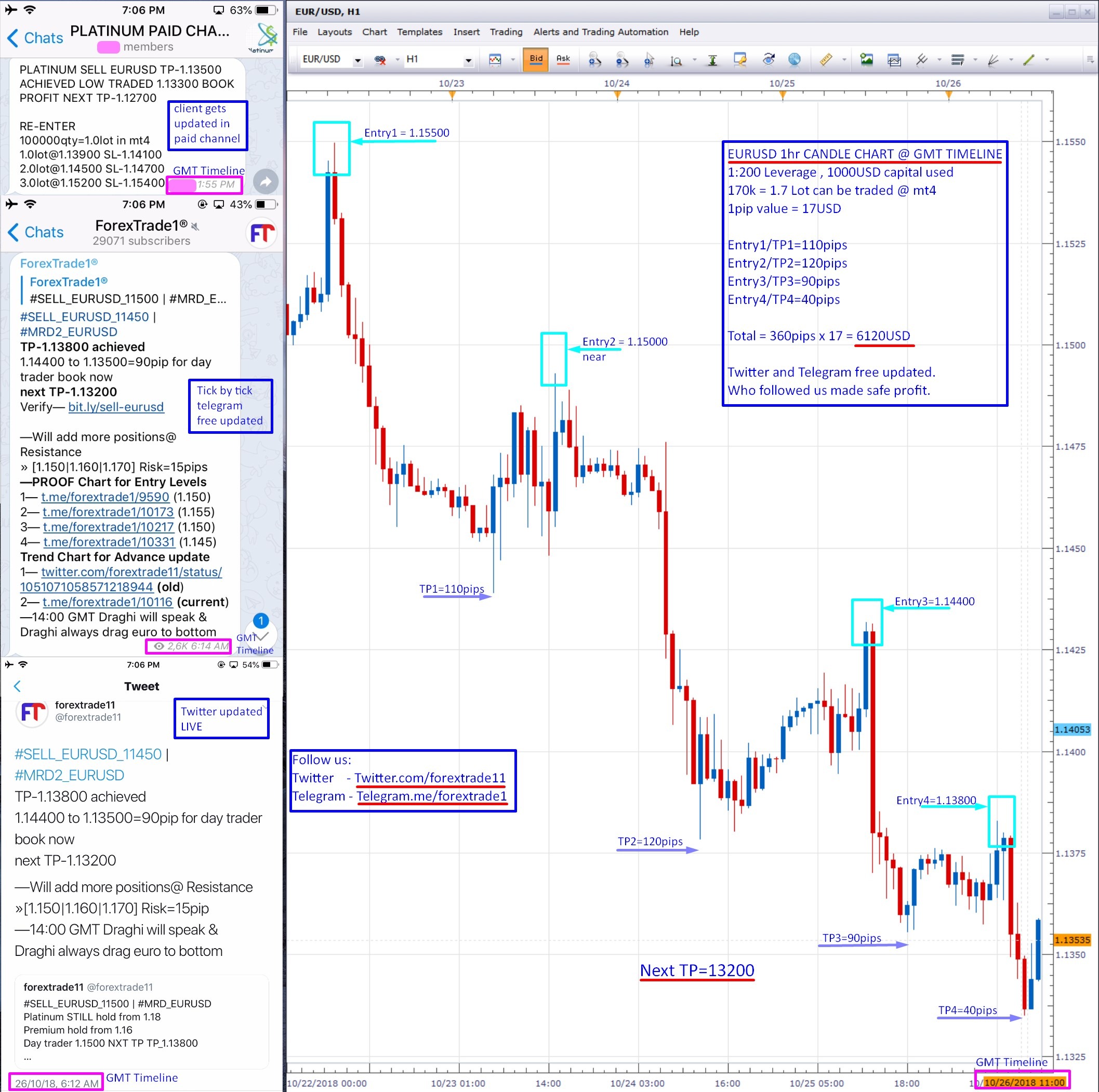Select the ruler measurement tool

(x=826, y=59)
